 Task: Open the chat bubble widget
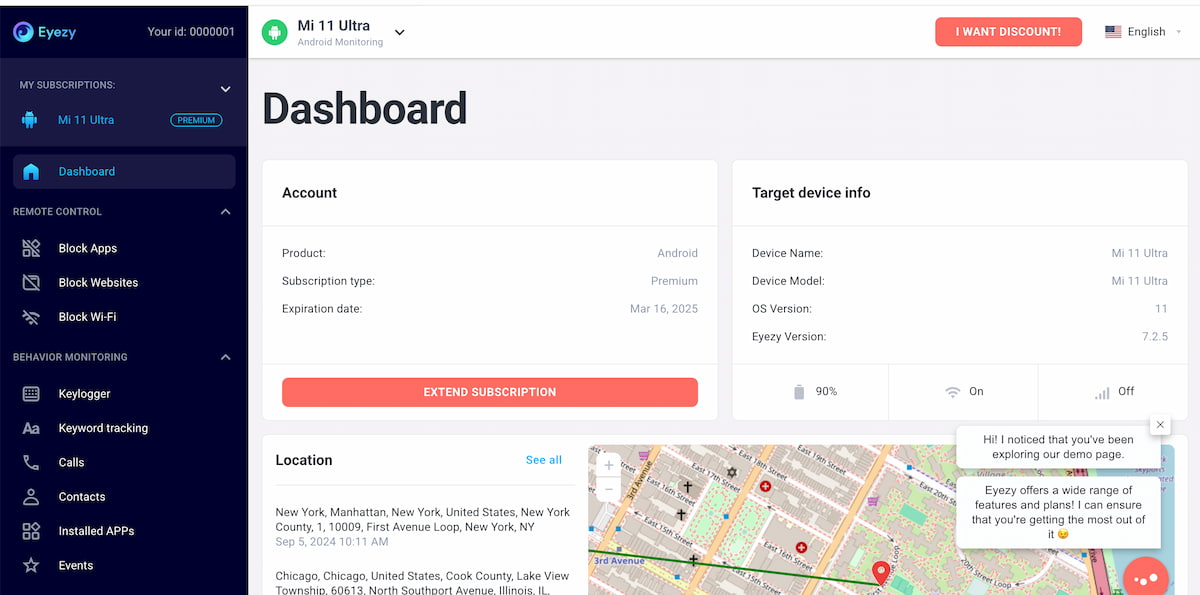(1146, 579)
